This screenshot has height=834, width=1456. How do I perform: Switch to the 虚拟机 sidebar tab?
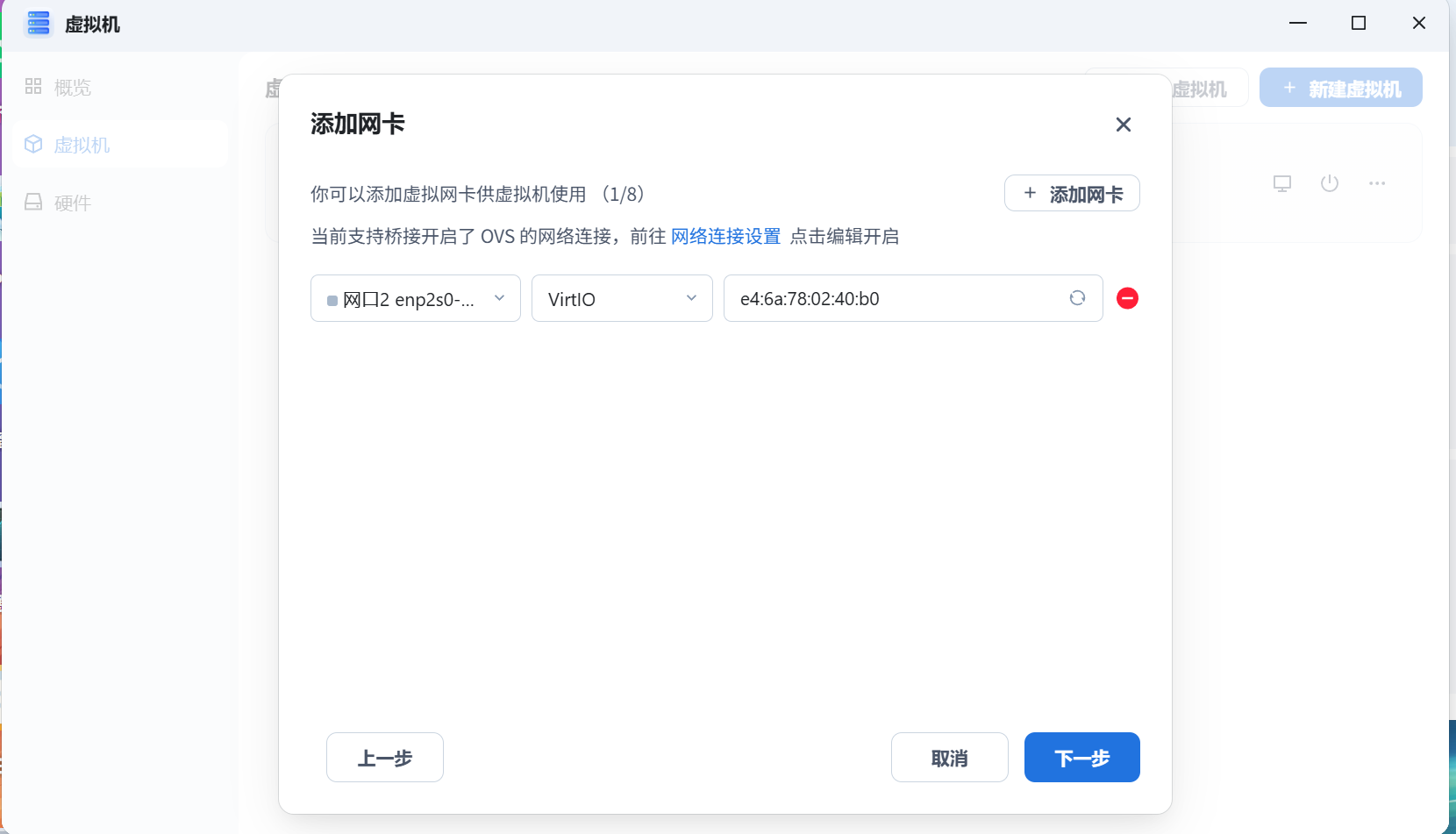(82, 144)
